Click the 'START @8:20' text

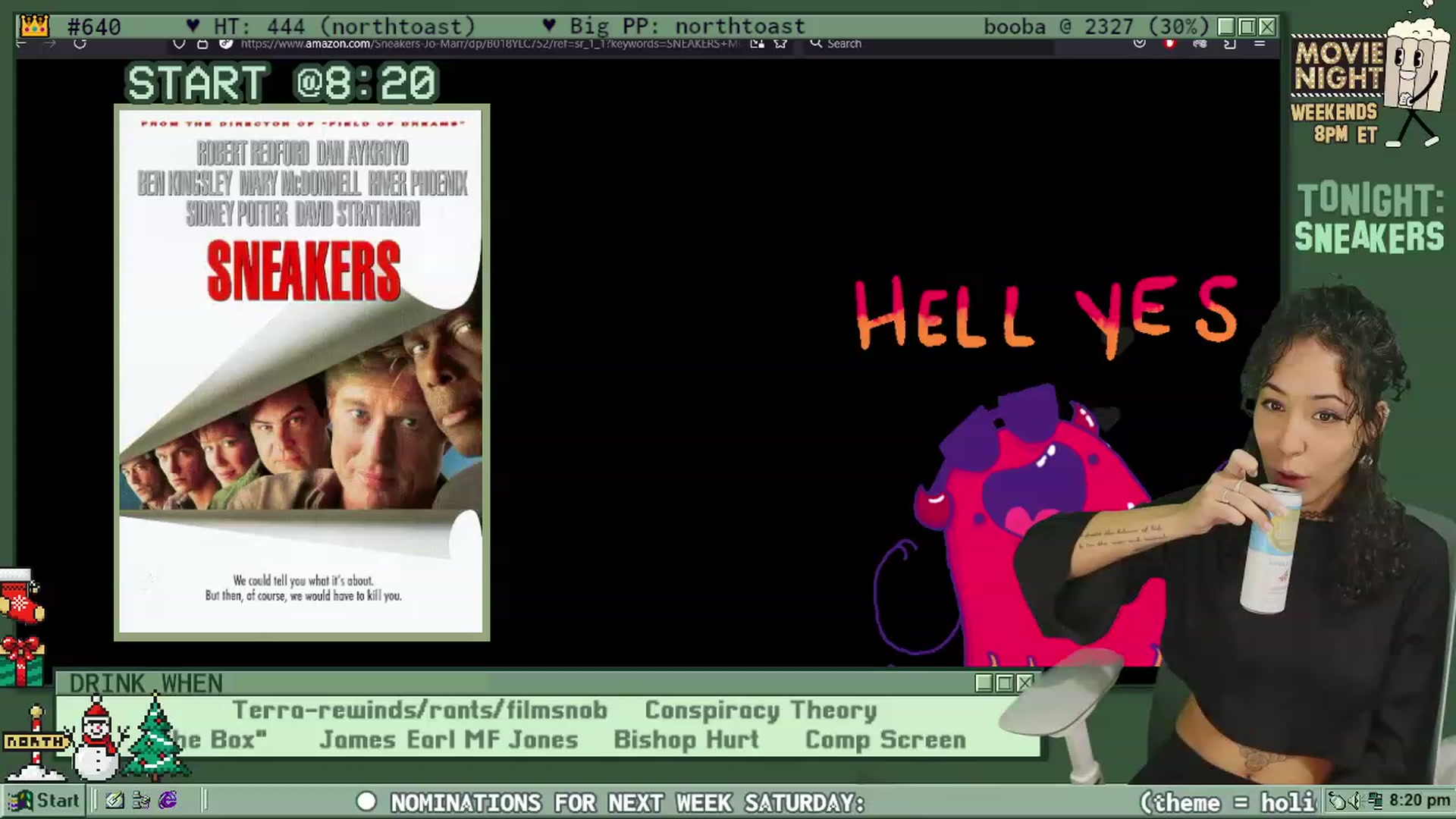282,83
